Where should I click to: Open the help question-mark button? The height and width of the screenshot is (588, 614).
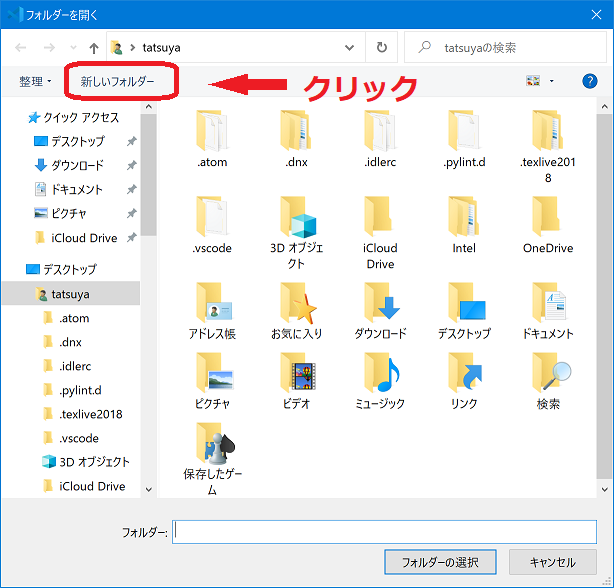[x=589, y=81]
